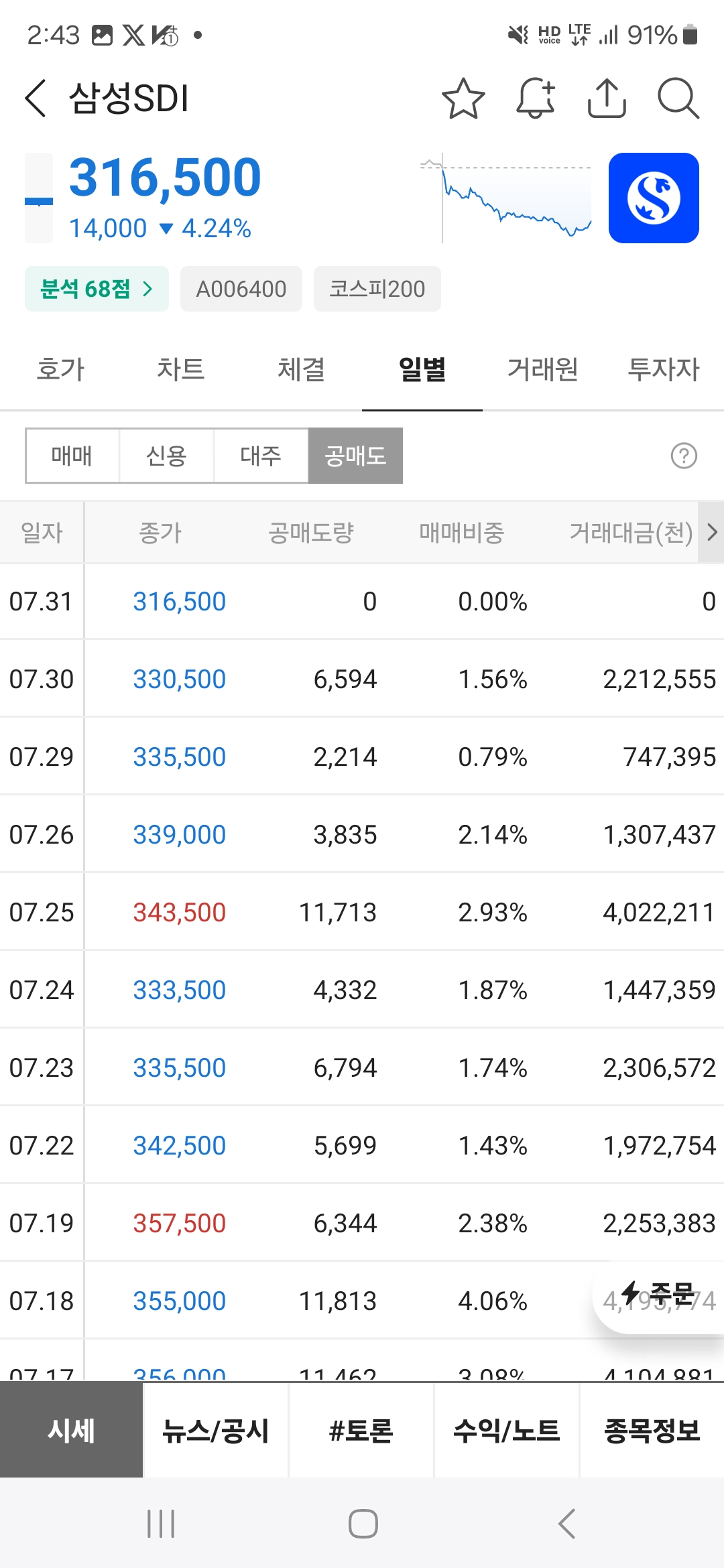Select the 일별 tab
724x1568 pixels.
[x=422, y=369]
